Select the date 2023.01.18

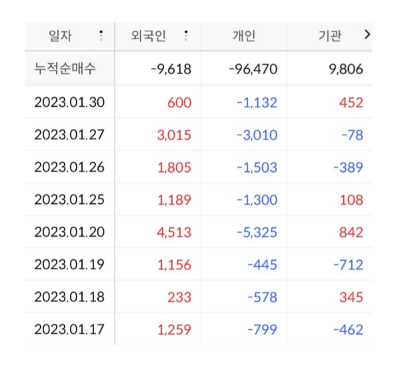click(x=70, y=297)
